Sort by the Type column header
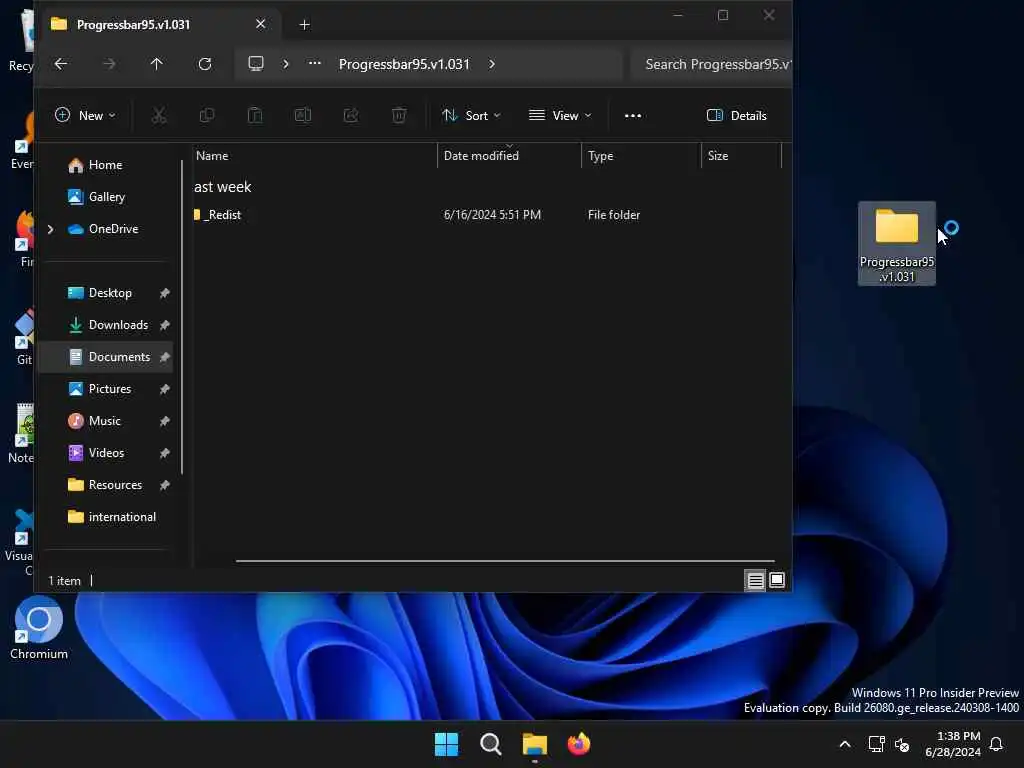 click(x=641, y=156)
